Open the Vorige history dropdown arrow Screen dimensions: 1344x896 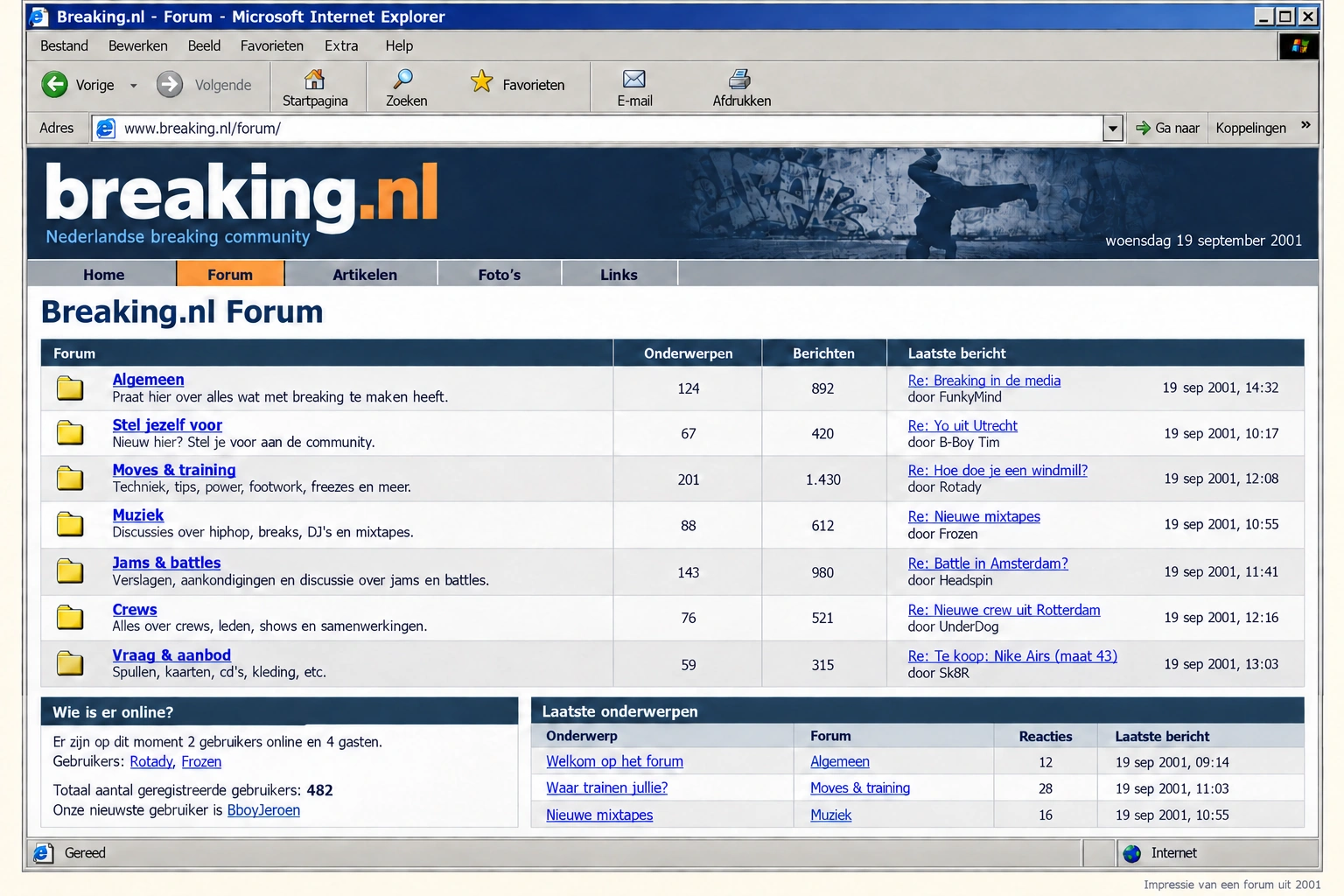coord(134,86)
